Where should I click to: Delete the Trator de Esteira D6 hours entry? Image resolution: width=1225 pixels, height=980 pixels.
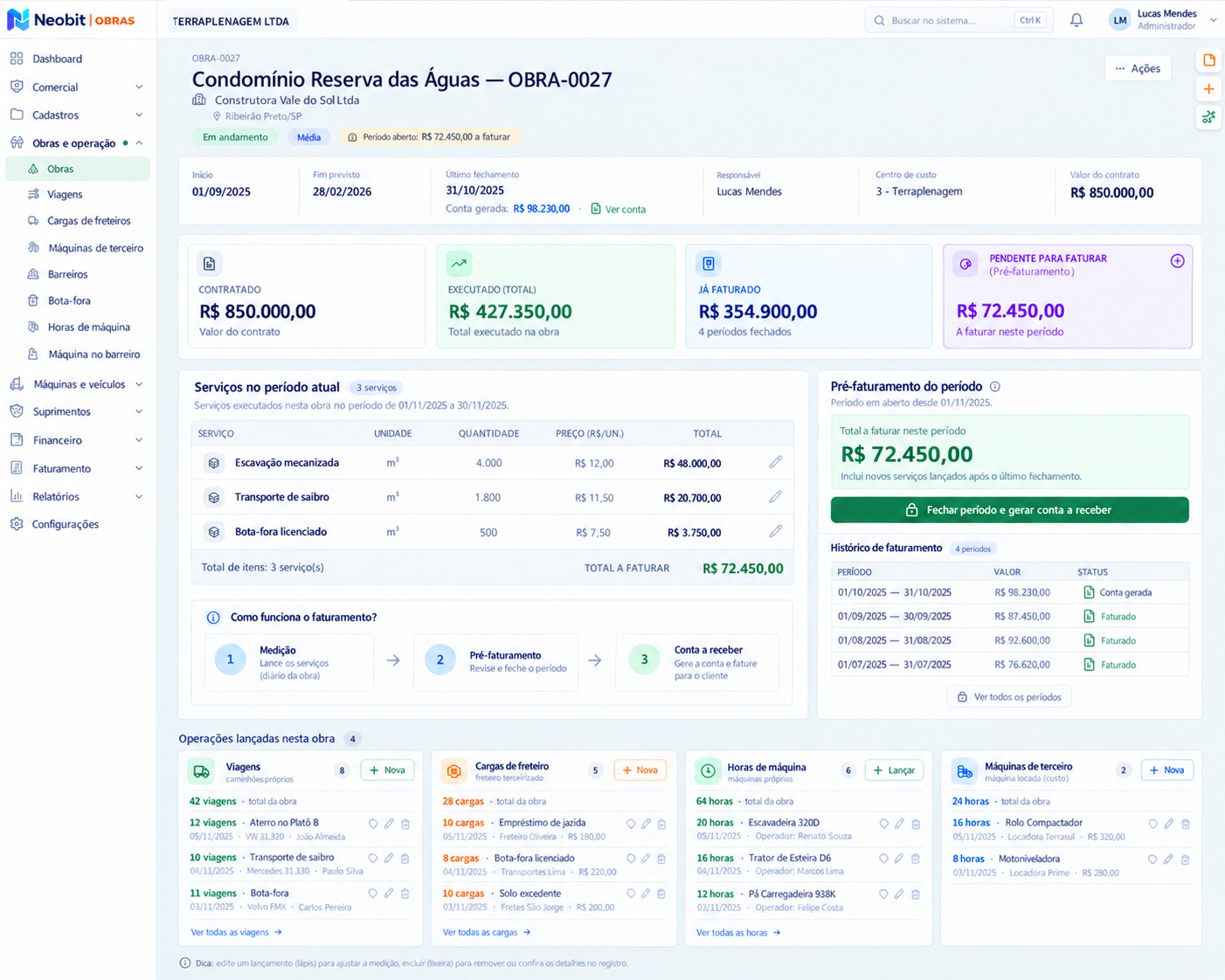916,859
